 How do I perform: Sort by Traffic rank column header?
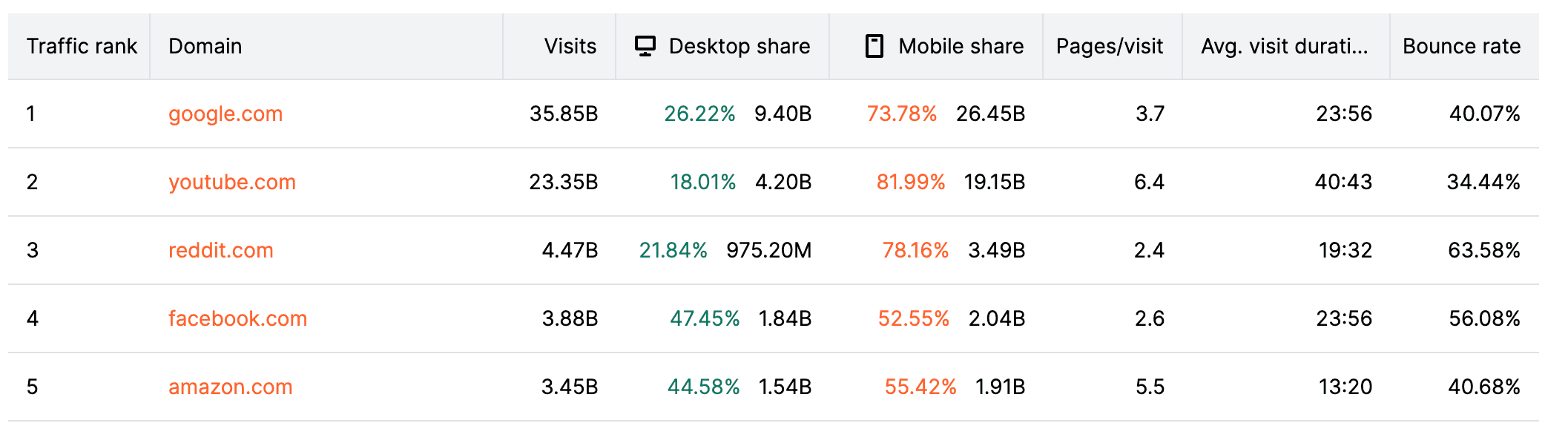pyautogui.click(x=82, y=46)
